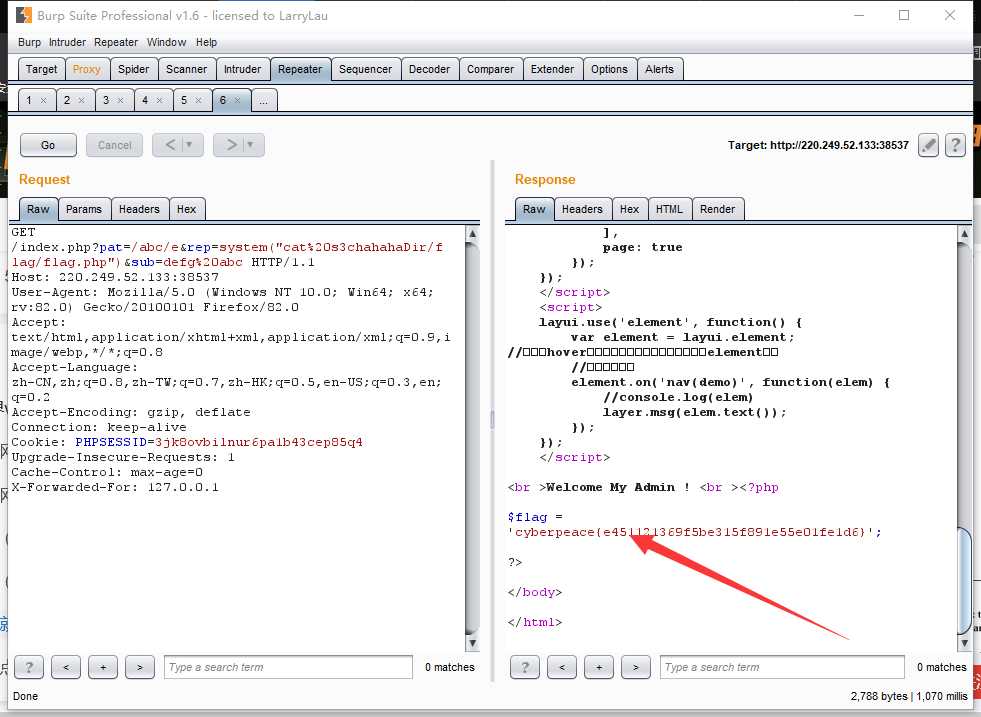
Task: Select the response HTML tab
Action: 669,209
